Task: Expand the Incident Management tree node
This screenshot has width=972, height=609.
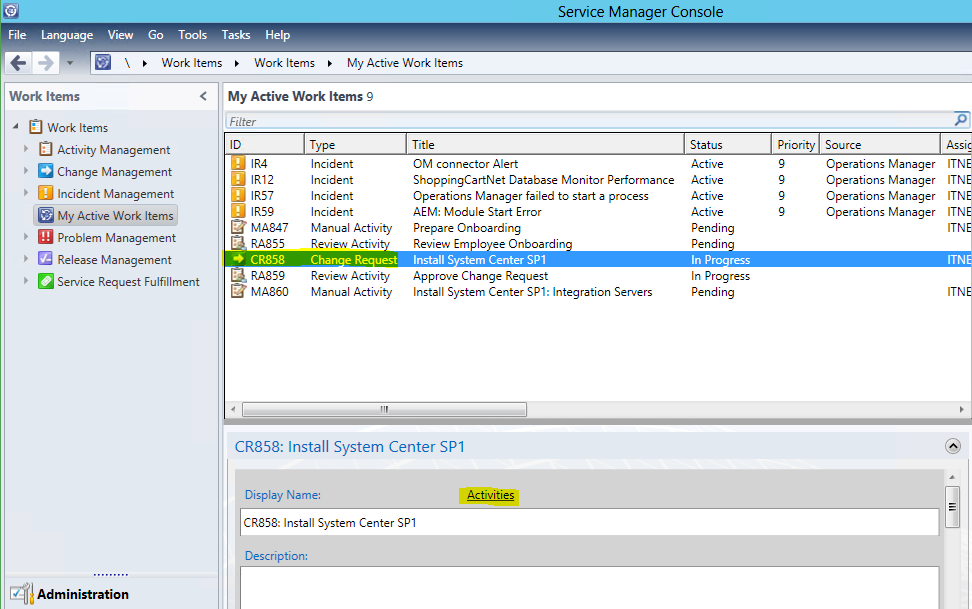Action: coord(27,194)
